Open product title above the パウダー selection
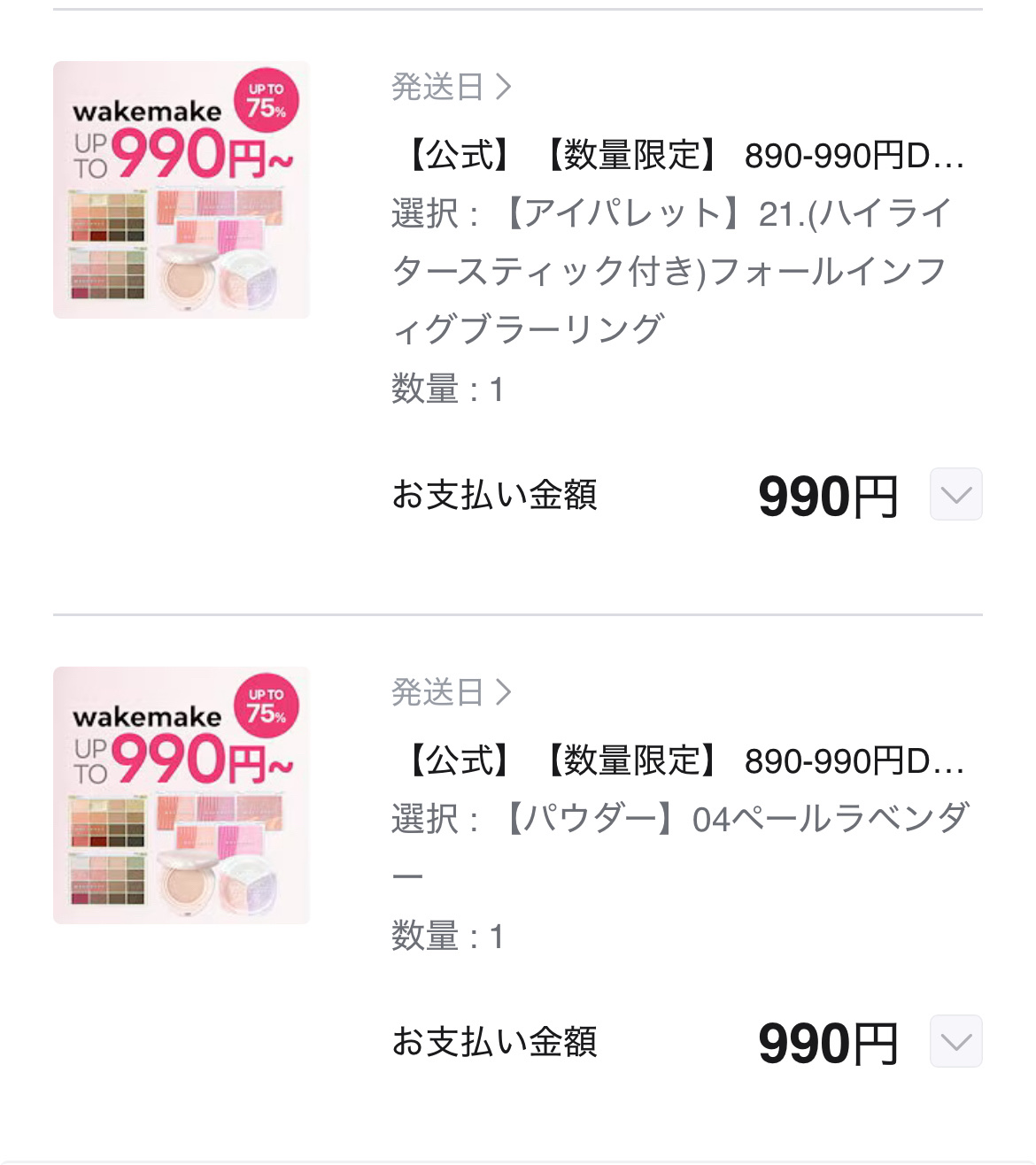This screenshot has height=1165, width=1036. 682,761
